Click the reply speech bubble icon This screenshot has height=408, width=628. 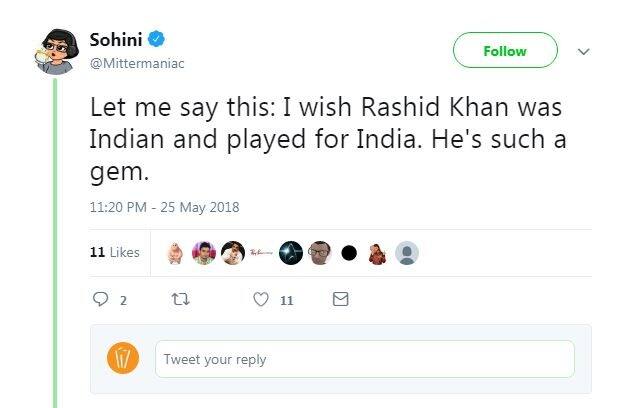point(100,299)
